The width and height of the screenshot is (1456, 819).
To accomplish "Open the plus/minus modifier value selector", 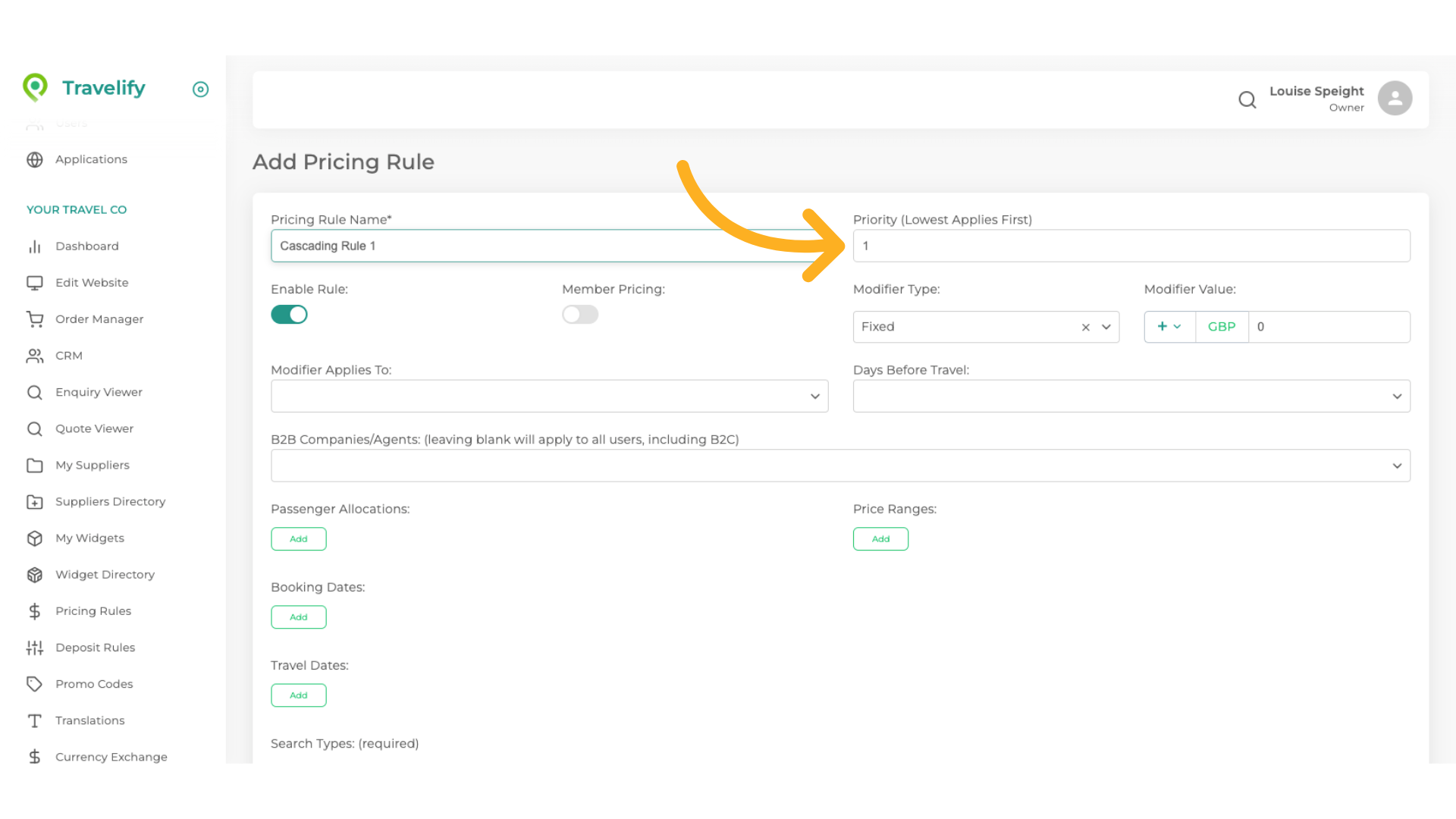I will [1169, 326].
